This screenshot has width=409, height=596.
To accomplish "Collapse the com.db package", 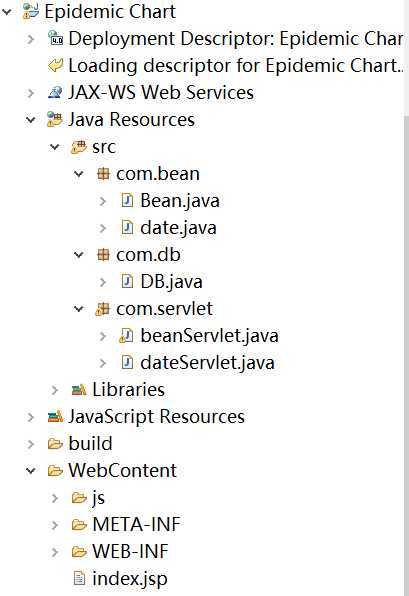I will pyautogui.click(x=79, y=255).
